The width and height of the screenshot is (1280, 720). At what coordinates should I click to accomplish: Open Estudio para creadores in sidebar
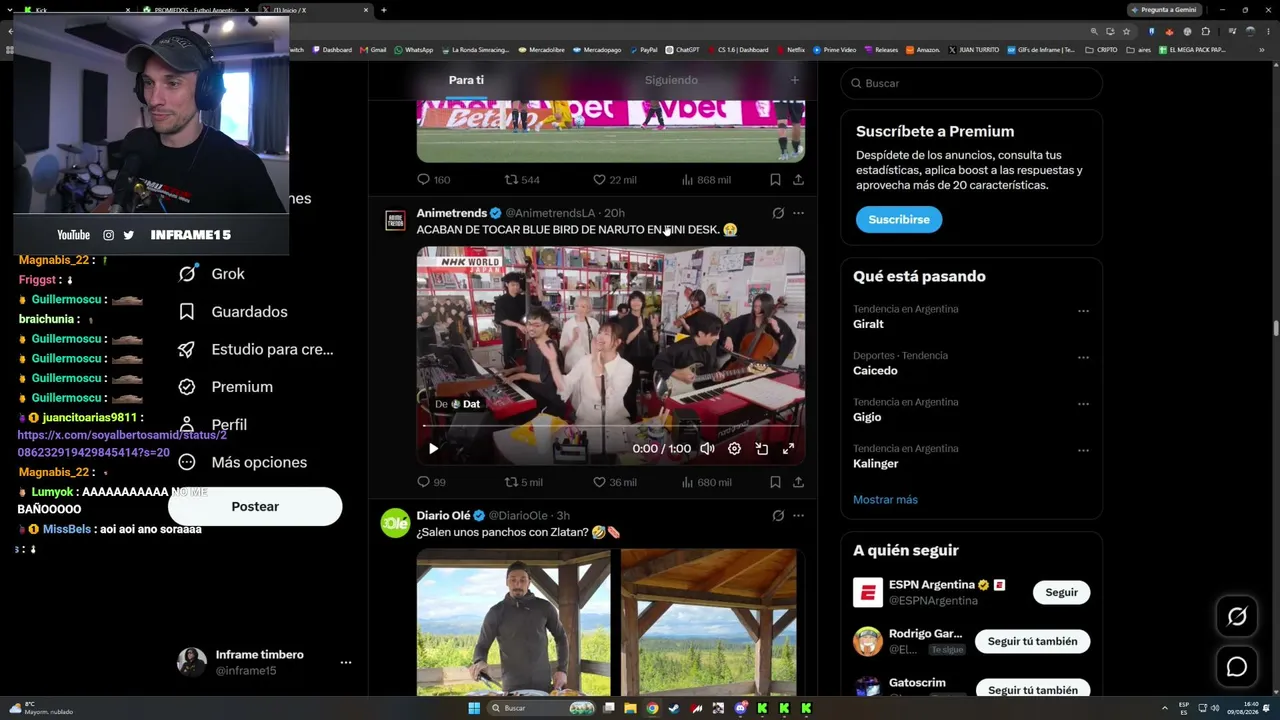pyautogui.click(x=255, y=349)
